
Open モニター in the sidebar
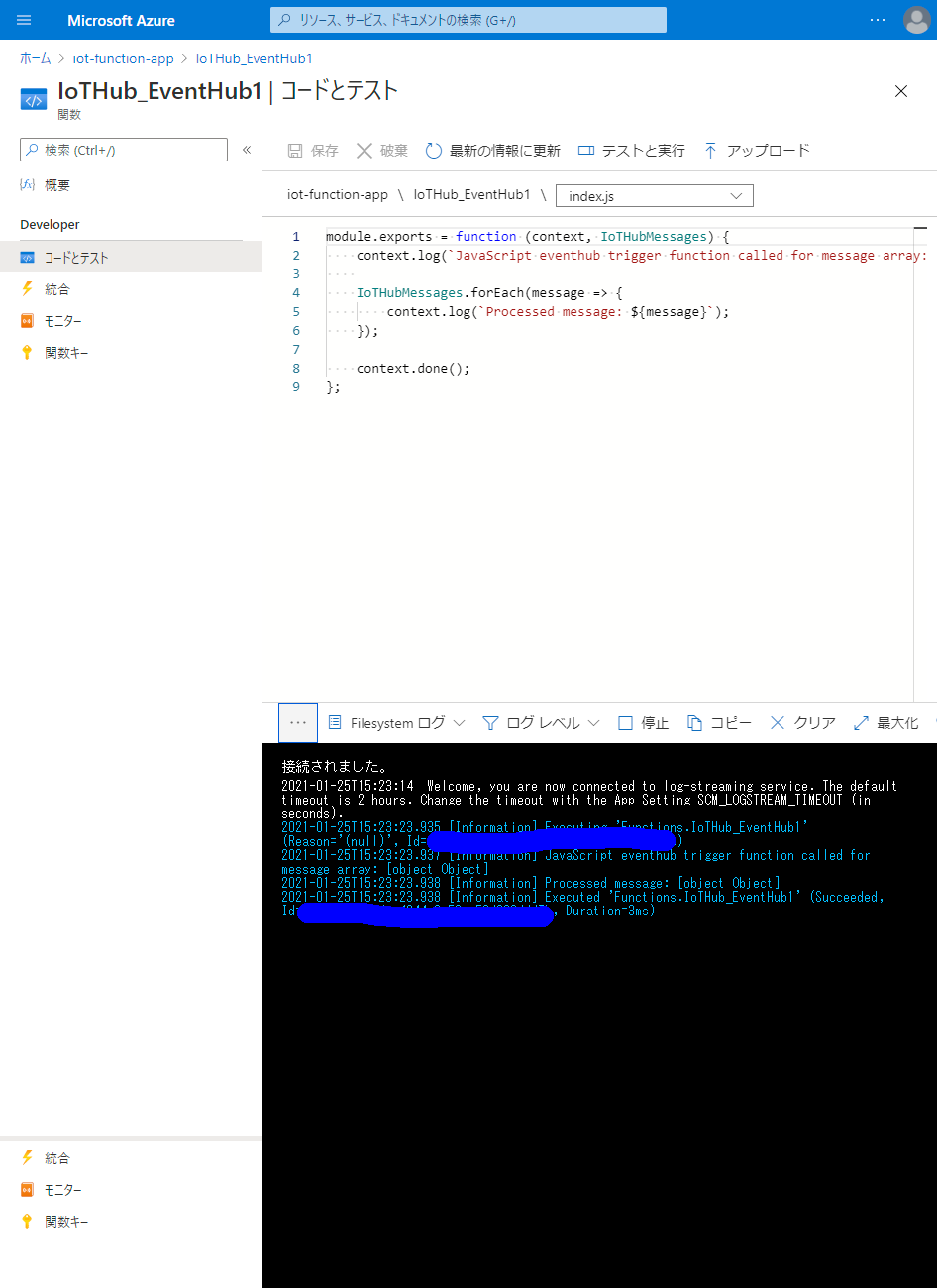[62, 321]
